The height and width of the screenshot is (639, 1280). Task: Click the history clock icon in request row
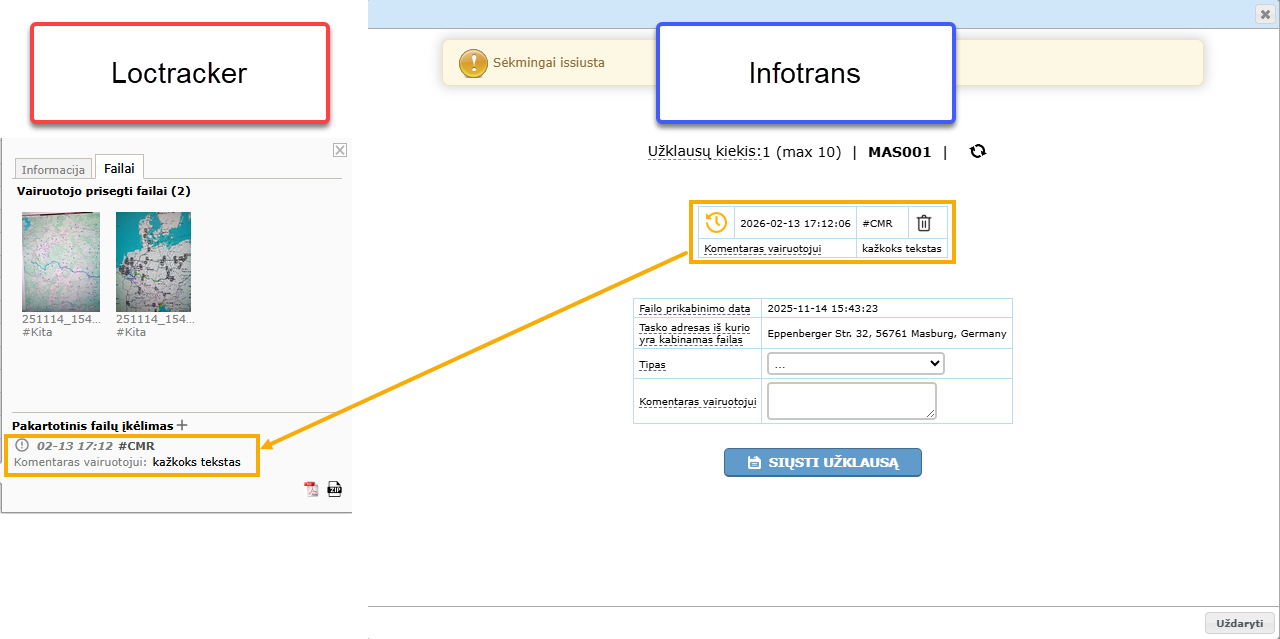pos(716,222)
